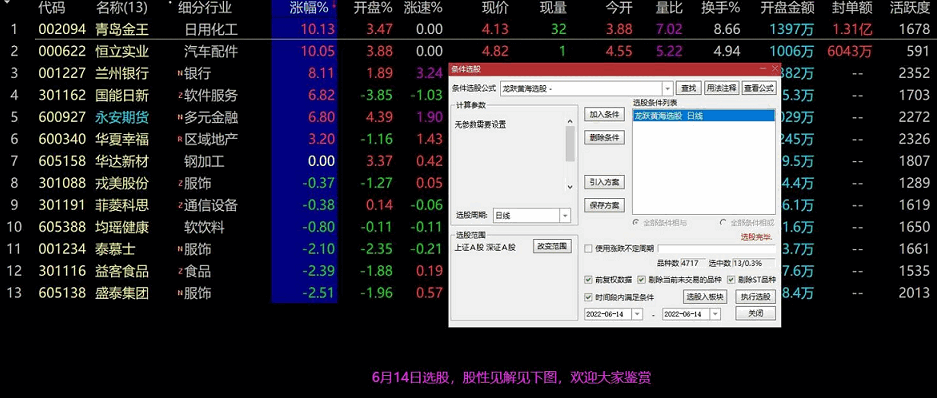
Task: Click 选股入板块 button
Action: 705,296
